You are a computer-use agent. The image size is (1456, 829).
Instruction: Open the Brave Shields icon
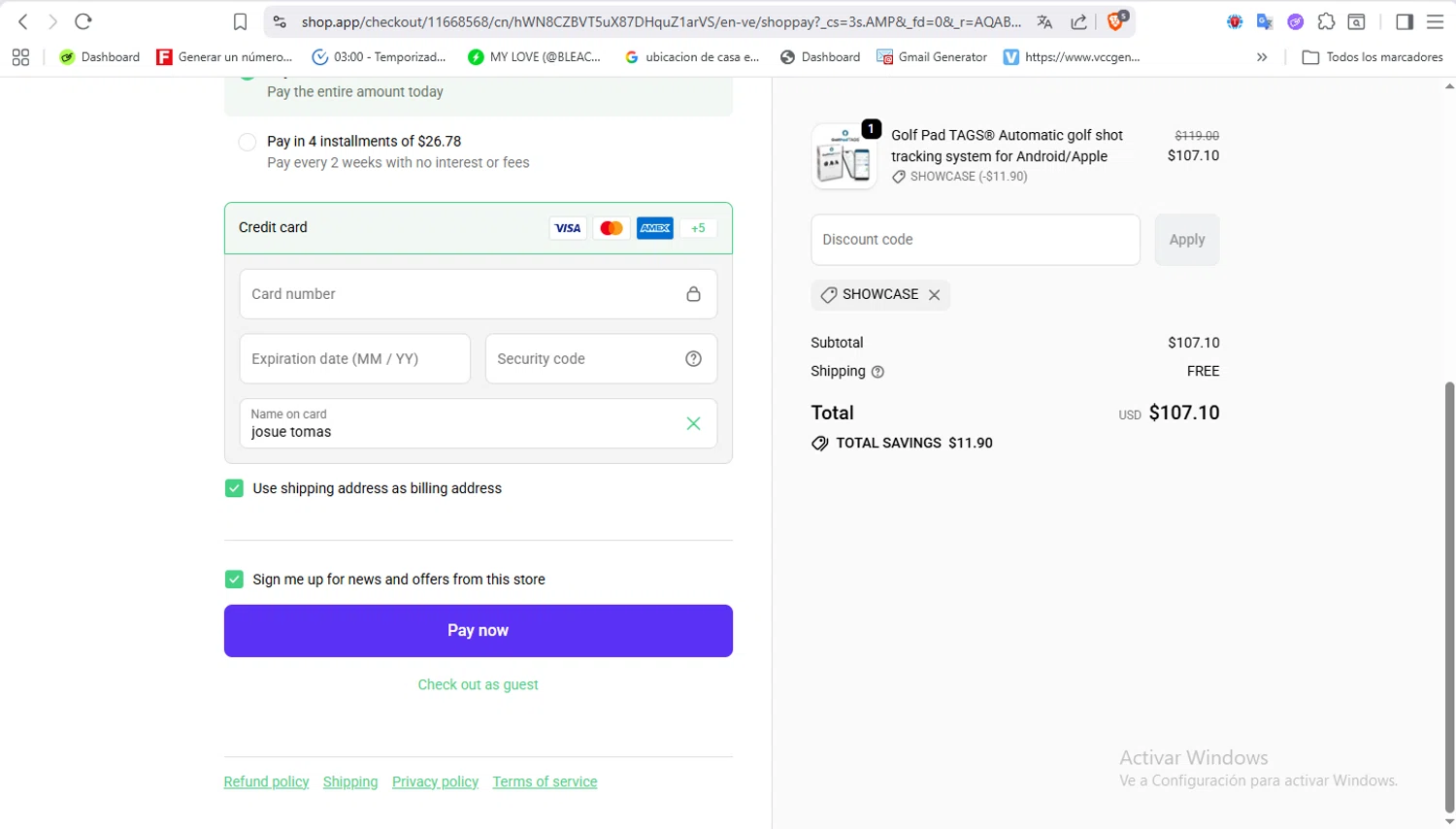point(1116,20)
